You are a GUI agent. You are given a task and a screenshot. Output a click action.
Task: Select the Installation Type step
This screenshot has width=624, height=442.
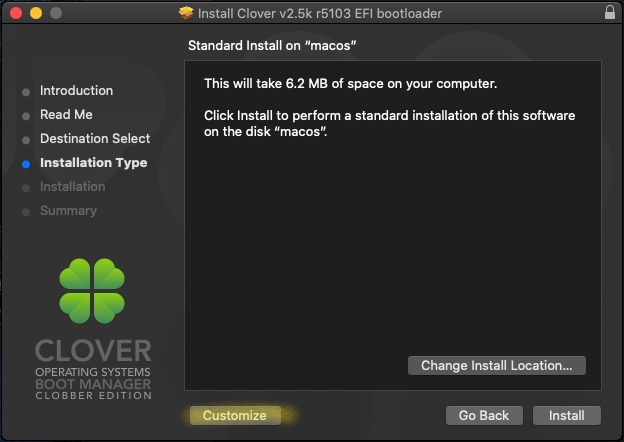point(94,163)
